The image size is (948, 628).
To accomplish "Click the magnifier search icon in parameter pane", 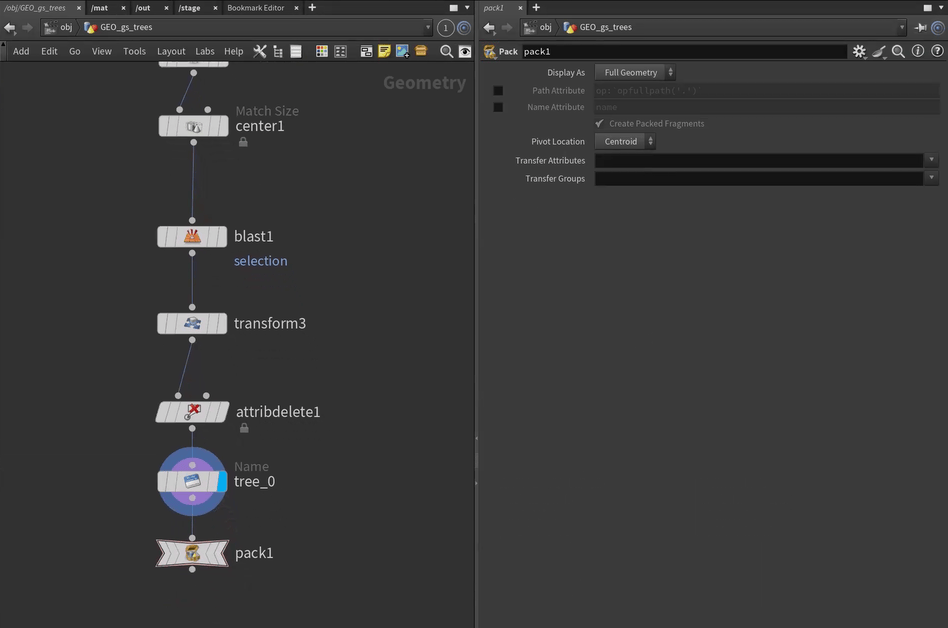I will tap(898, 51).
